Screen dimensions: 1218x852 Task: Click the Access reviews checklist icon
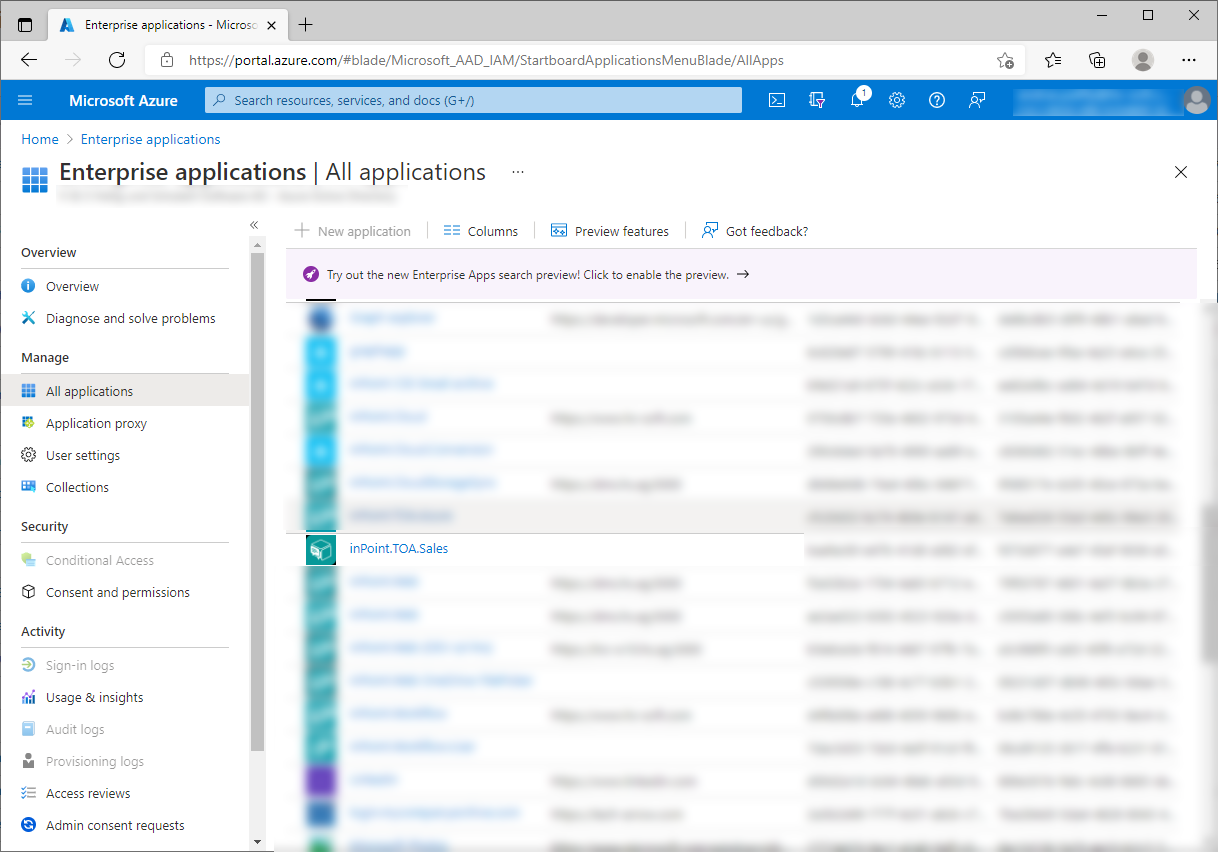(x=28, y=793)
